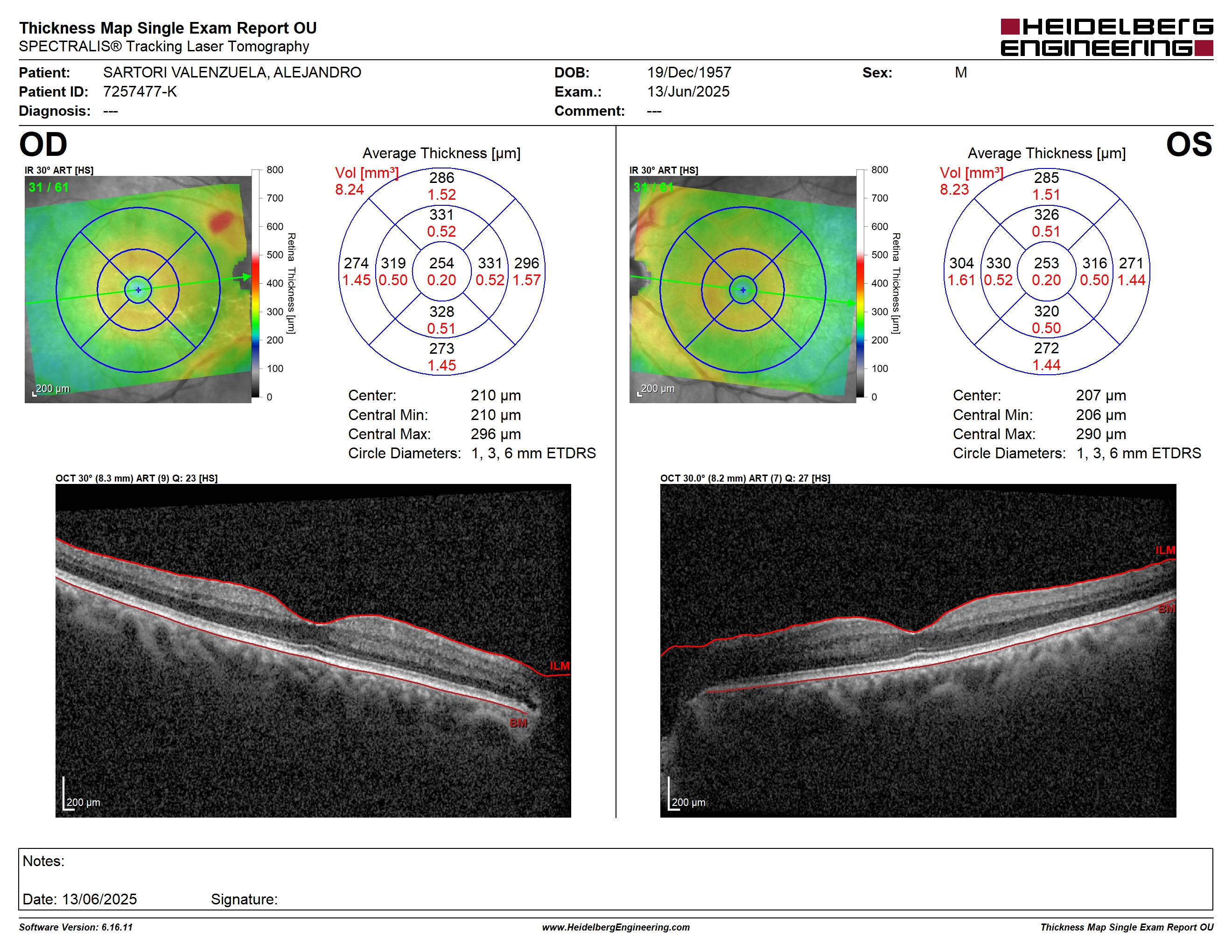Select patient name SARTORI VALENZUELA, ALEJANDRO
This screenshot has height=952, width=1232.
point(232,72)
